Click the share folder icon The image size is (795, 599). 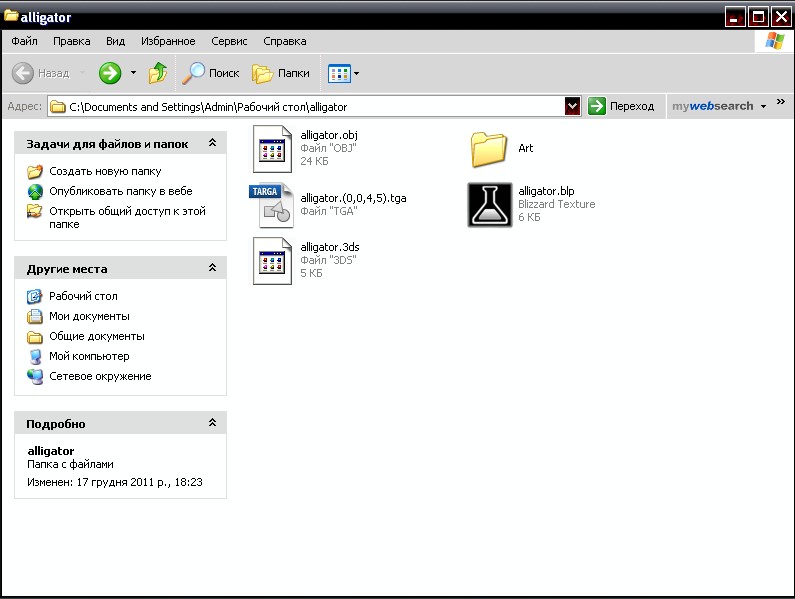pos(35,211)
